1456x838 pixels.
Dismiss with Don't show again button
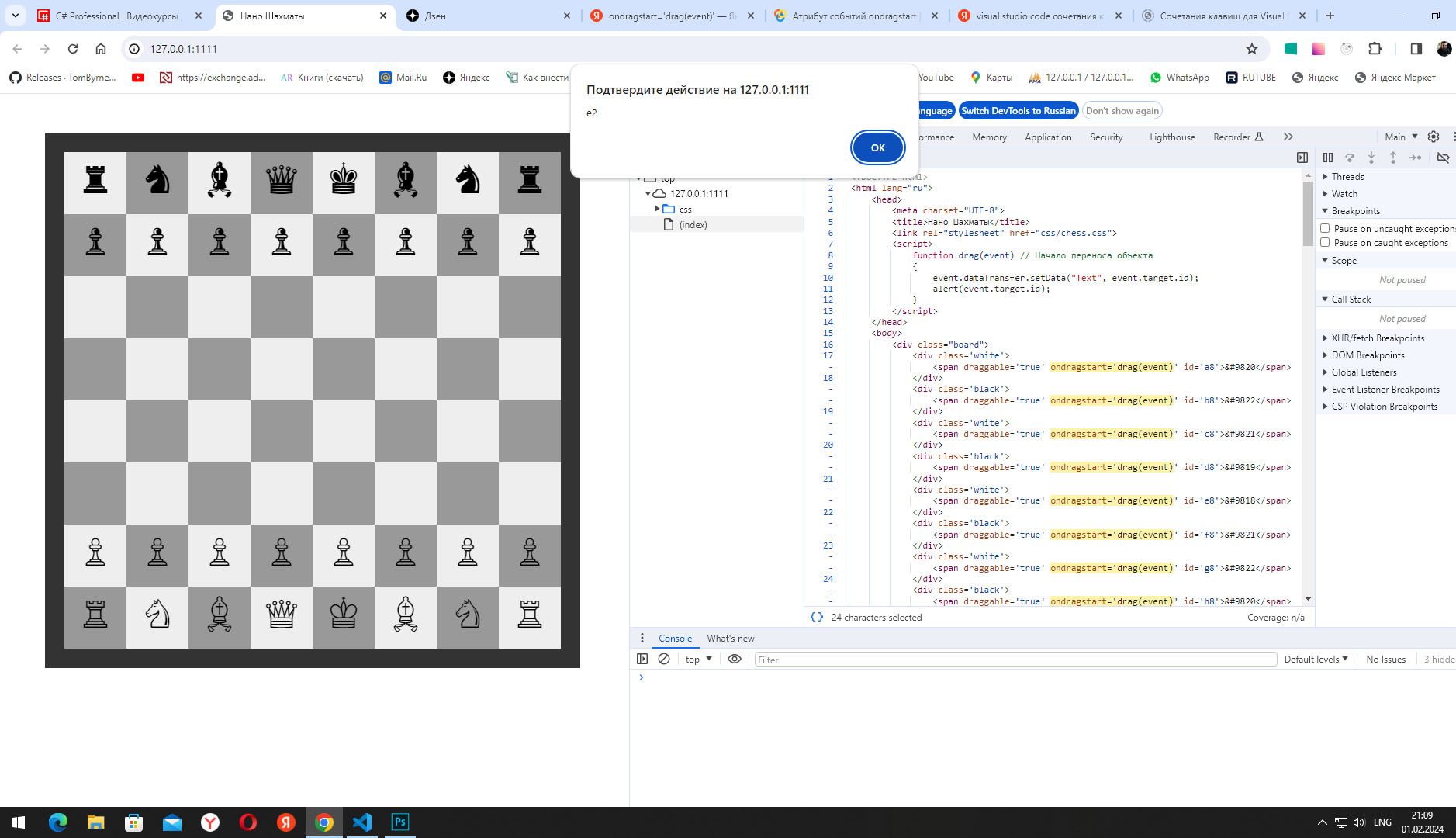[x=1122, y=111]
